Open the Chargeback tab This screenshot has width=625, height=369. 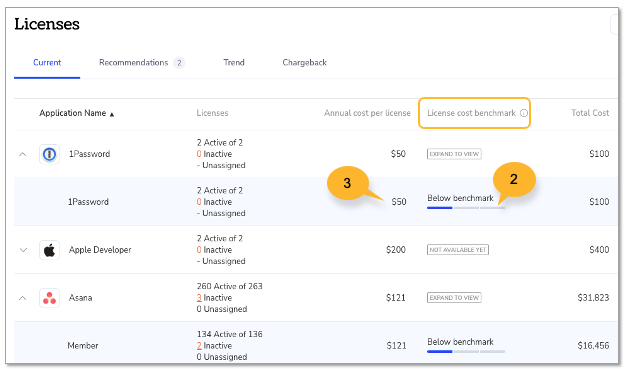[305, 63]
